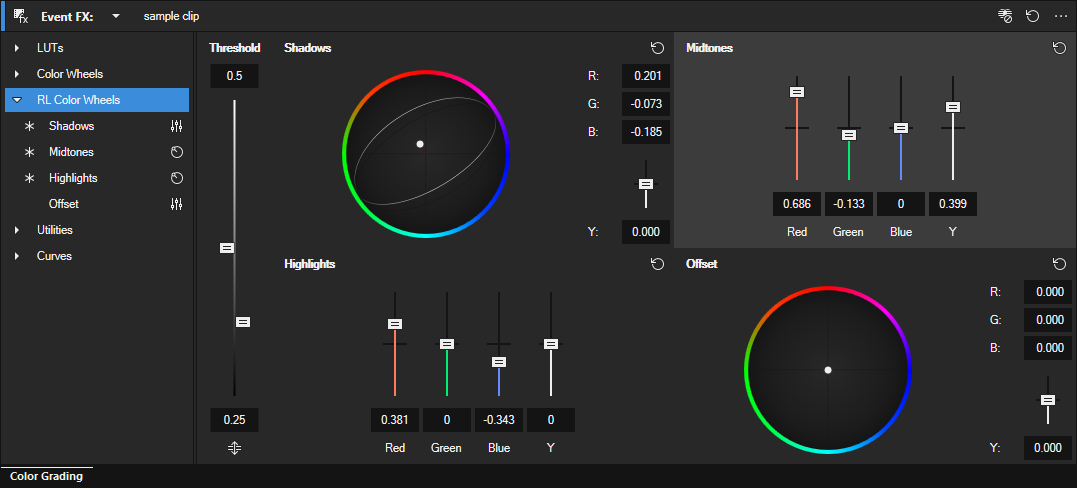Click the bypass effects icon in header
This screenshot has height=488, width=1077.
pos(1004,16)
